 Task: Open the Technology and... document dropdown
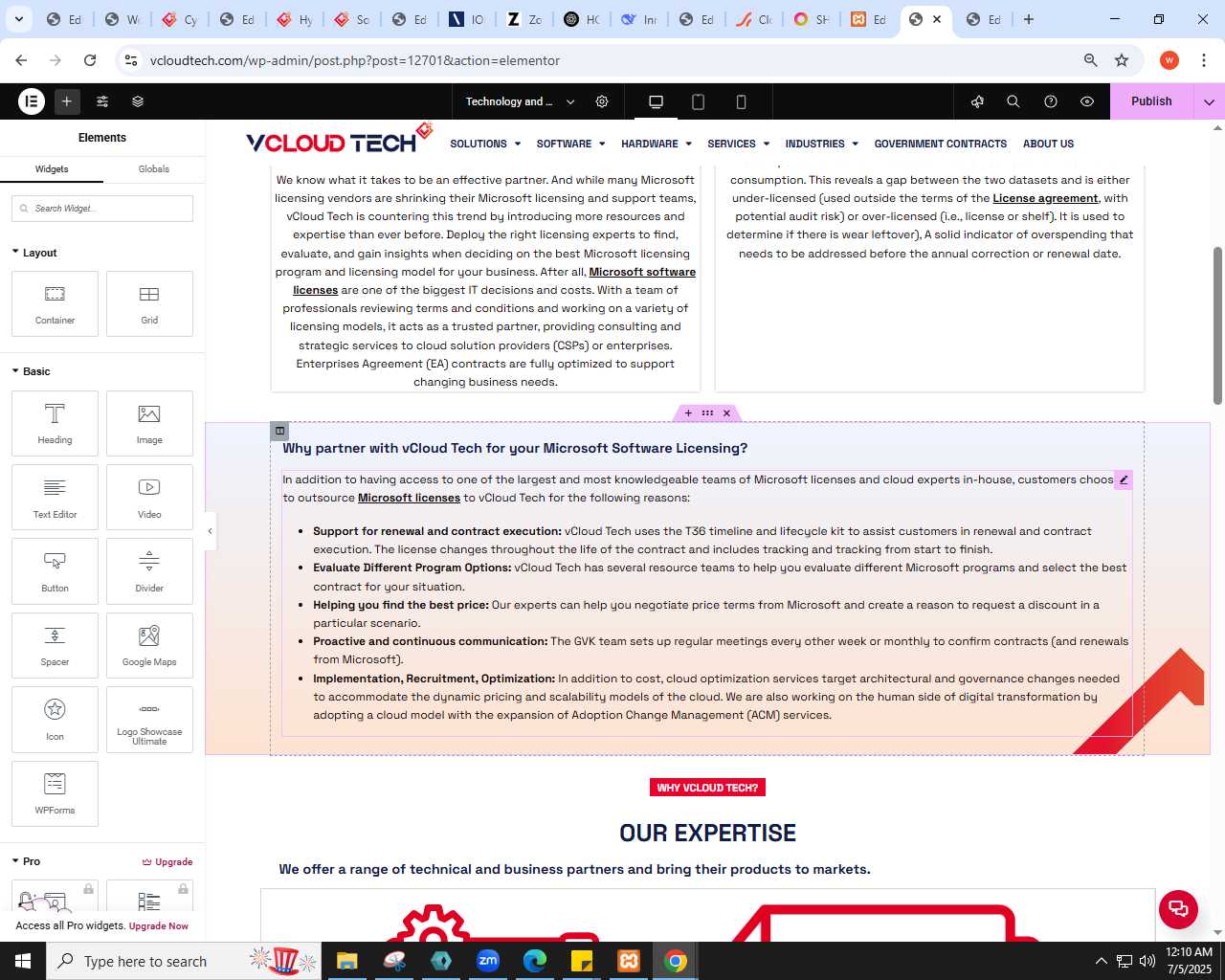520,101
